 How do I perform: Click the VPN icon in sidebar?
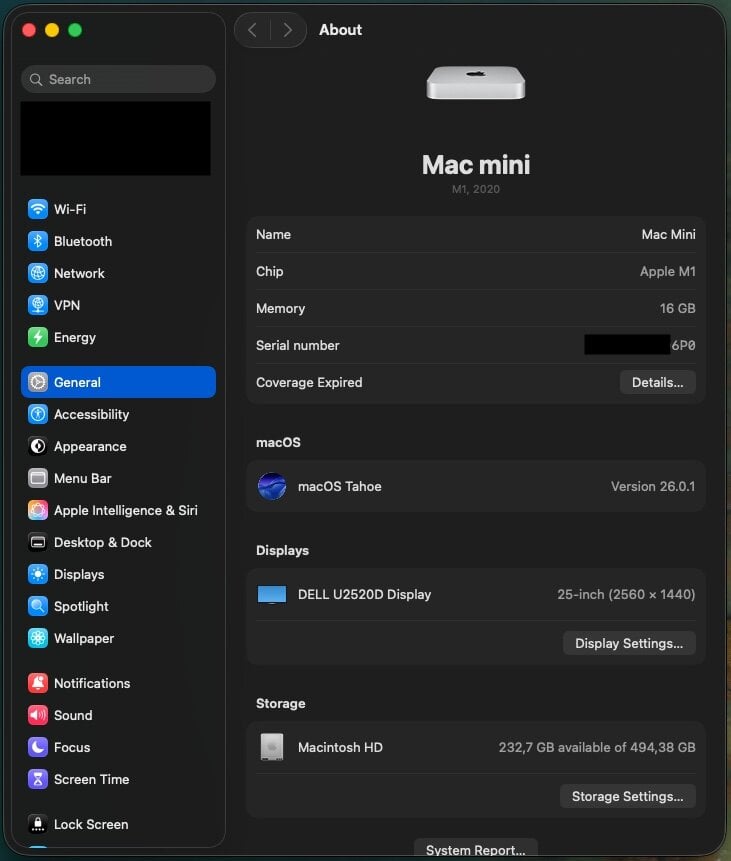(38, 305)
